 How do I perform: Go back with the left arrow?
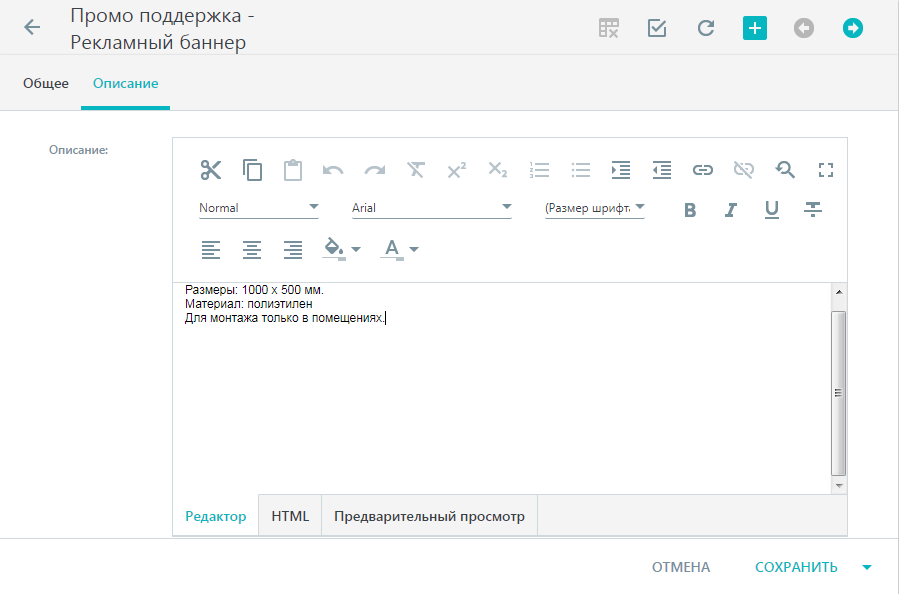point(32,27)
